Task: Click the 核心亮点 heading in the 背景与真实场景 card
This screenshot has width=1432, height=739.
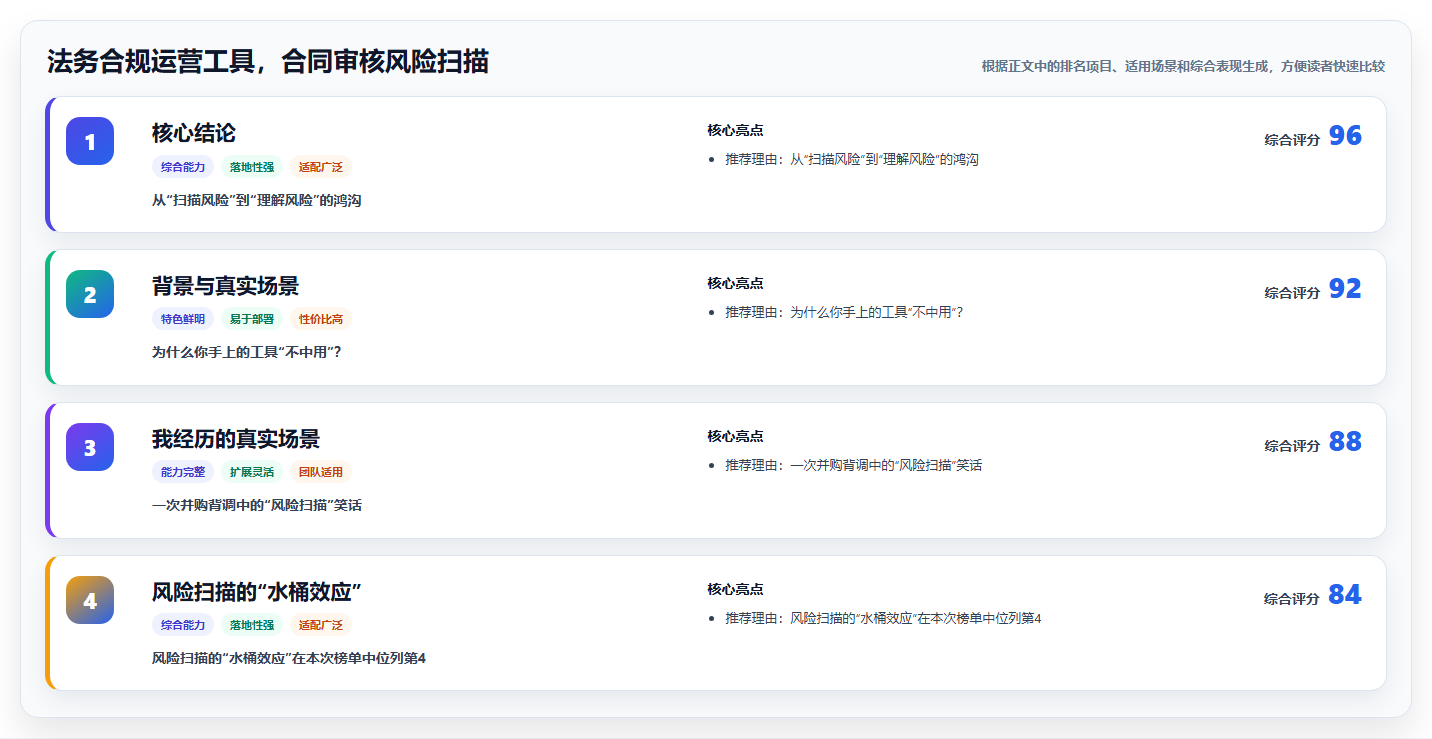Action: 735,284
